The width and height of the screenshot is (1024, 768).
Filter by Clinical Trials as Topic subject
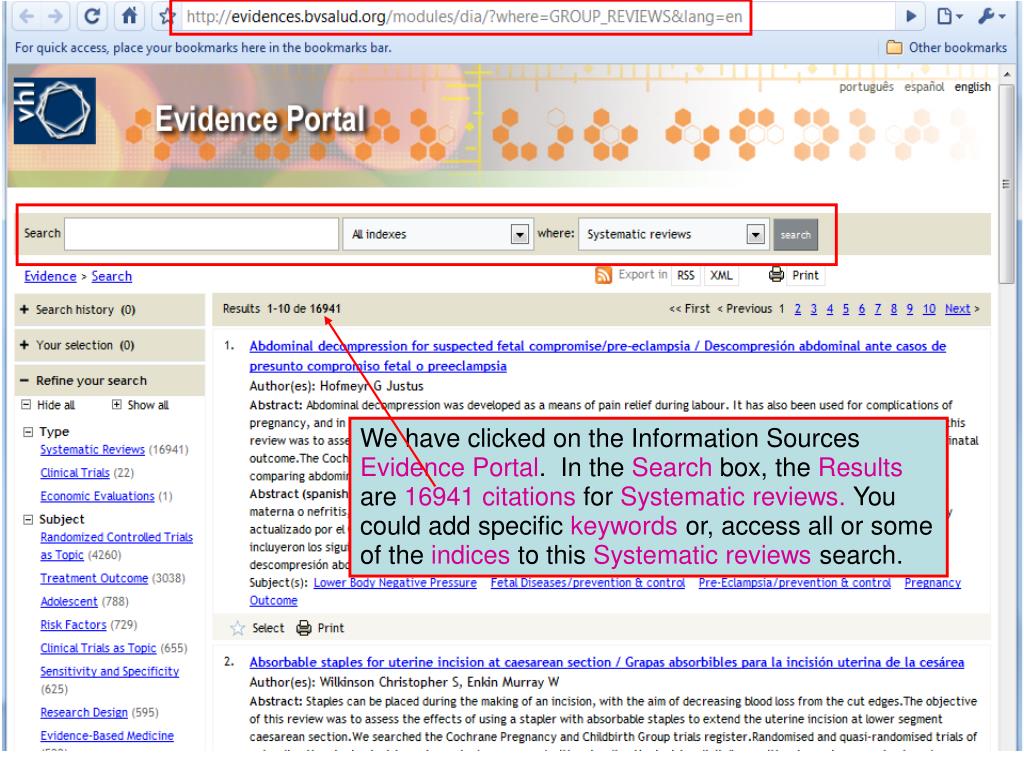[x=98, y=648]
